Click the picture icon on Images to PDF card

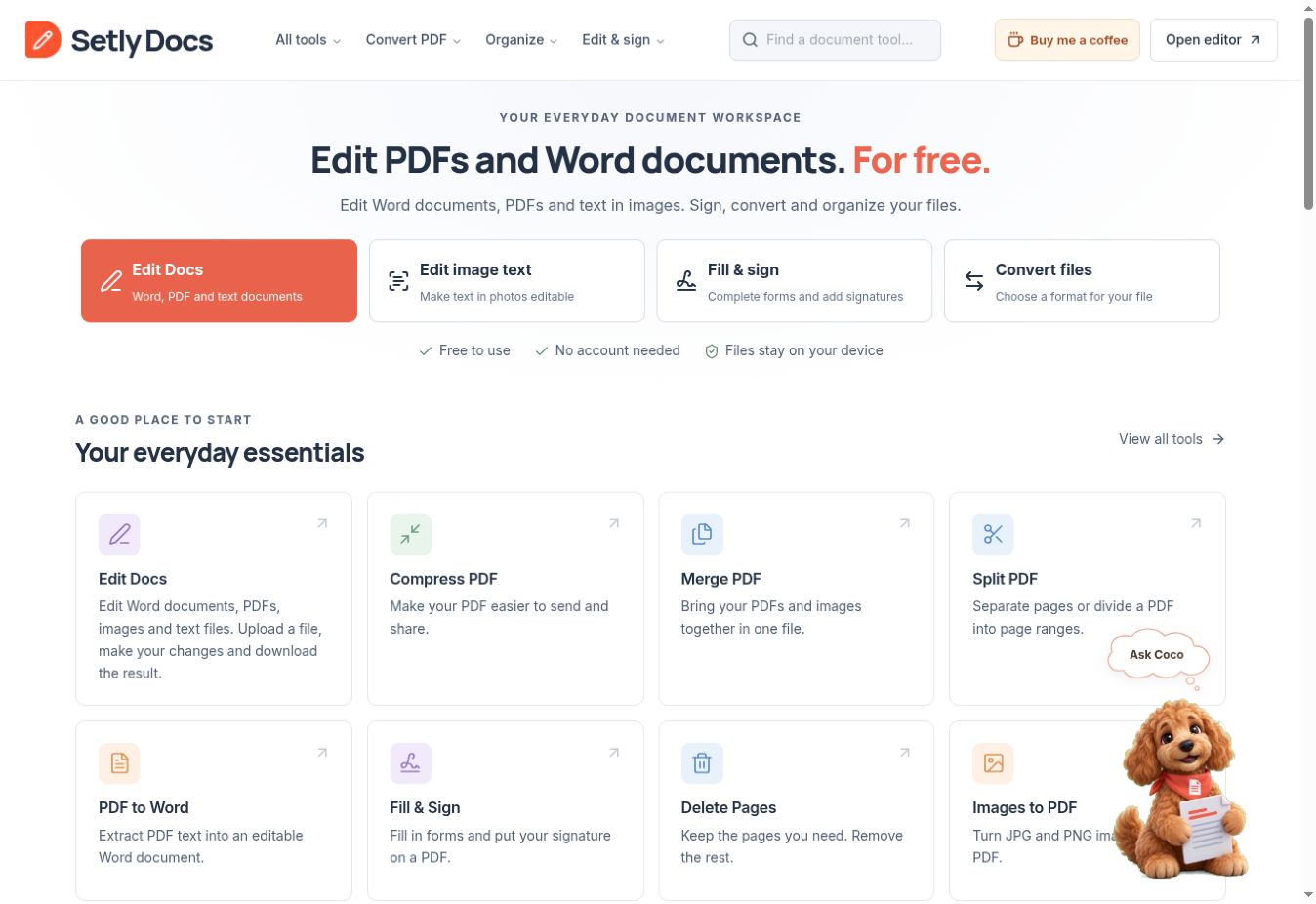[993, 763]
